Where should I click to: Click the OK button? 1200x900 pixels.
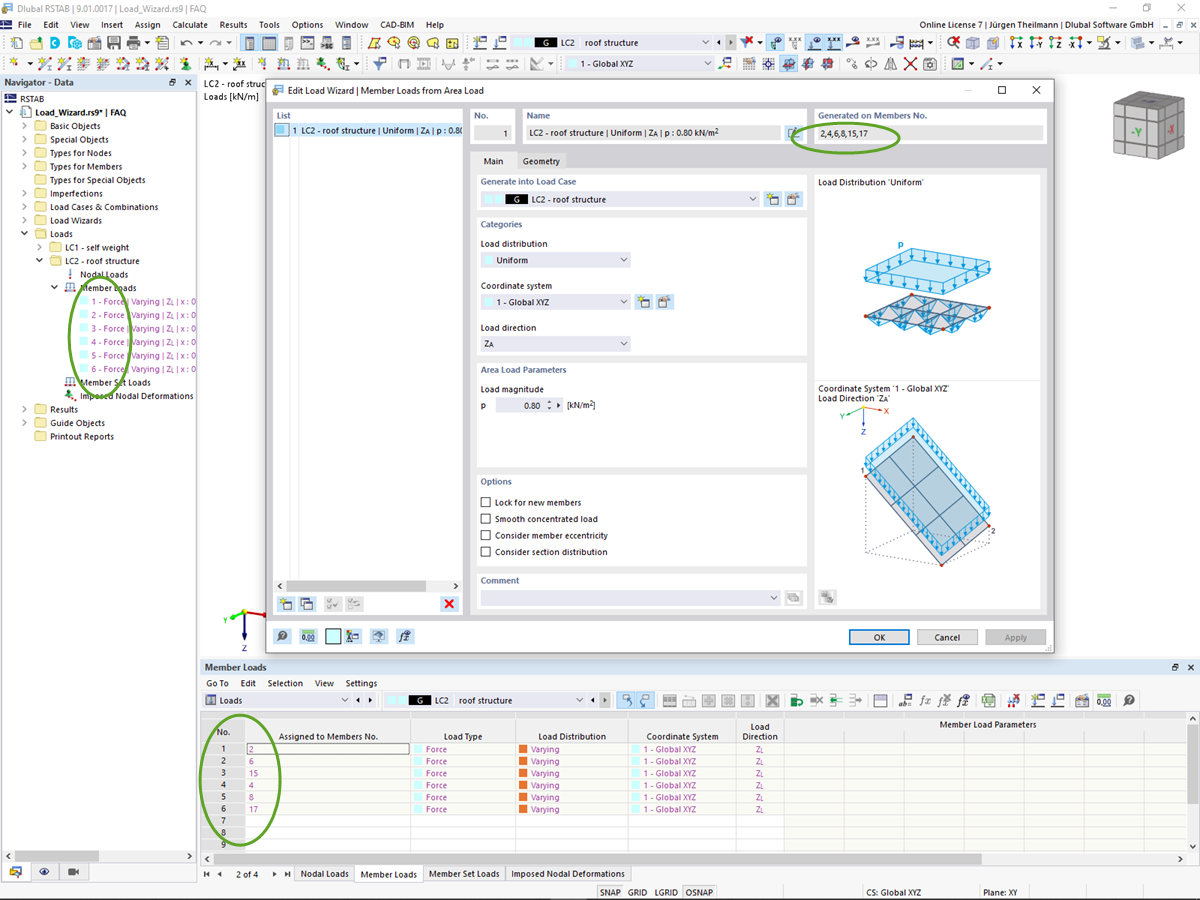click(879, 637)
